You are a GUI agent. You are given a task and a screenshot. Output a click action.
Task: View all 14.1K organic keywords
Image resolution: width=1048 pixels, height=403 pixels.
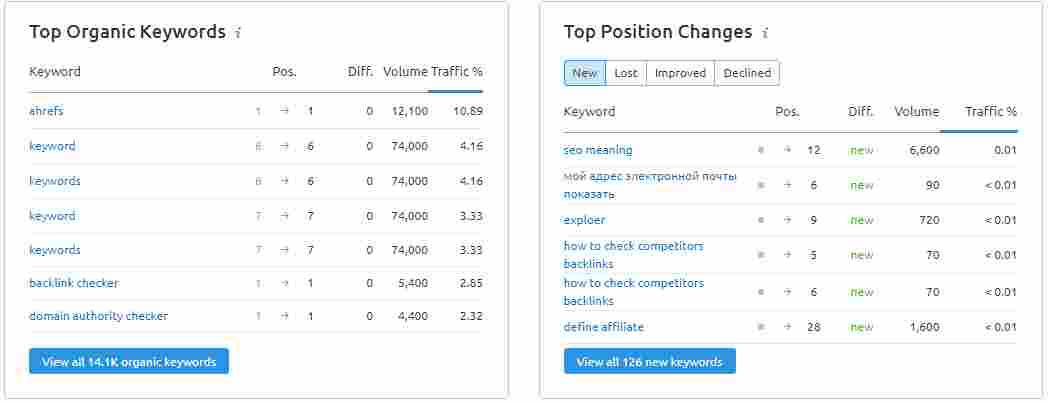pyautogui.click(x=129, y=362)
